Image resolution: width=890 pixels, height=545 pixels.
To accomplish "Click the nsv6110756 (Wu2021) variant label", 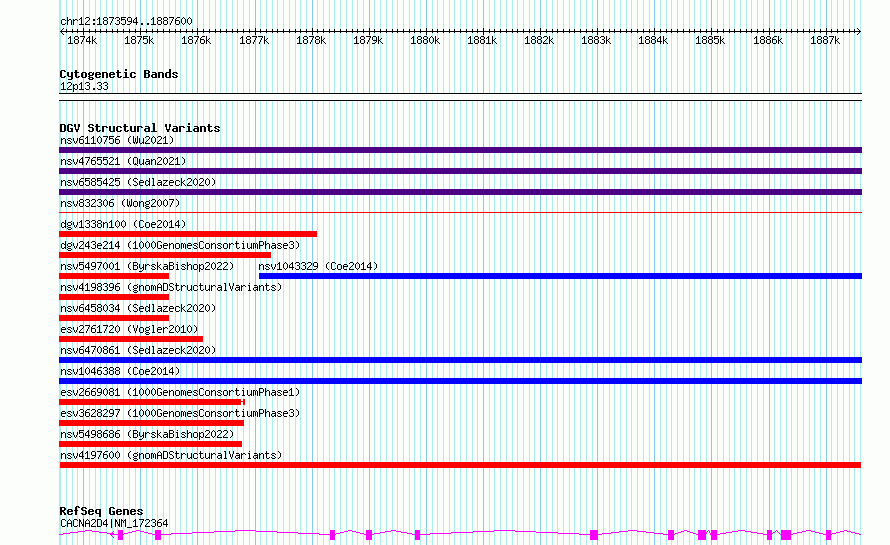I will 117,140.
